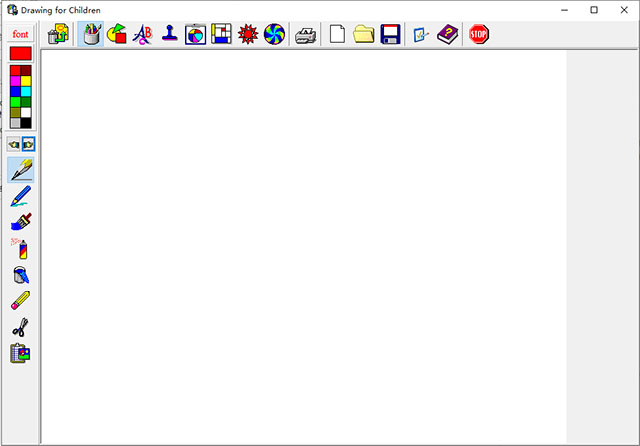640x446 pixels.
Task: Maximize the Drawing for Children window
Action: [594, 10]
